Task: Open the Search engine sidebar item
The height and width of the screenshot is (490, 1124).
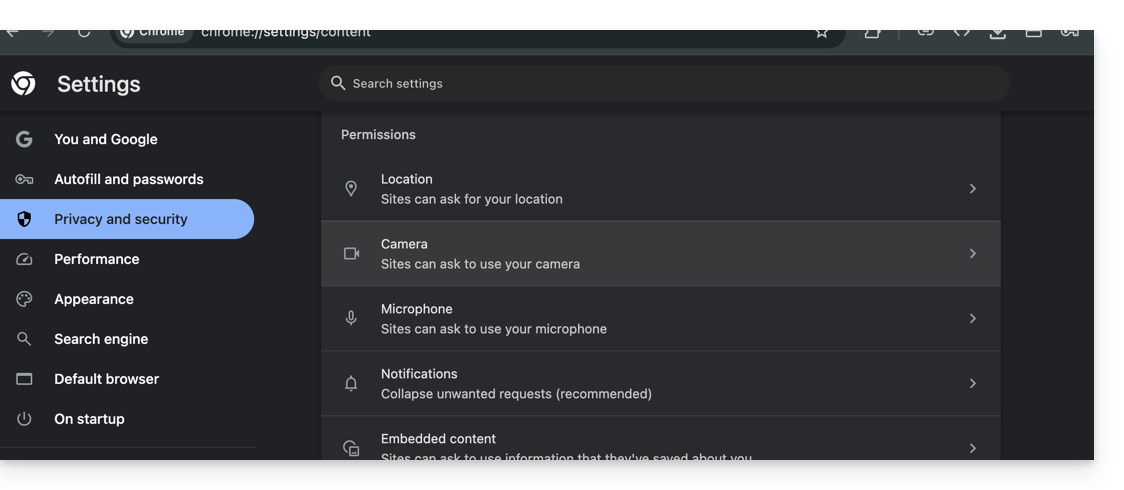Action: [100, 339]
